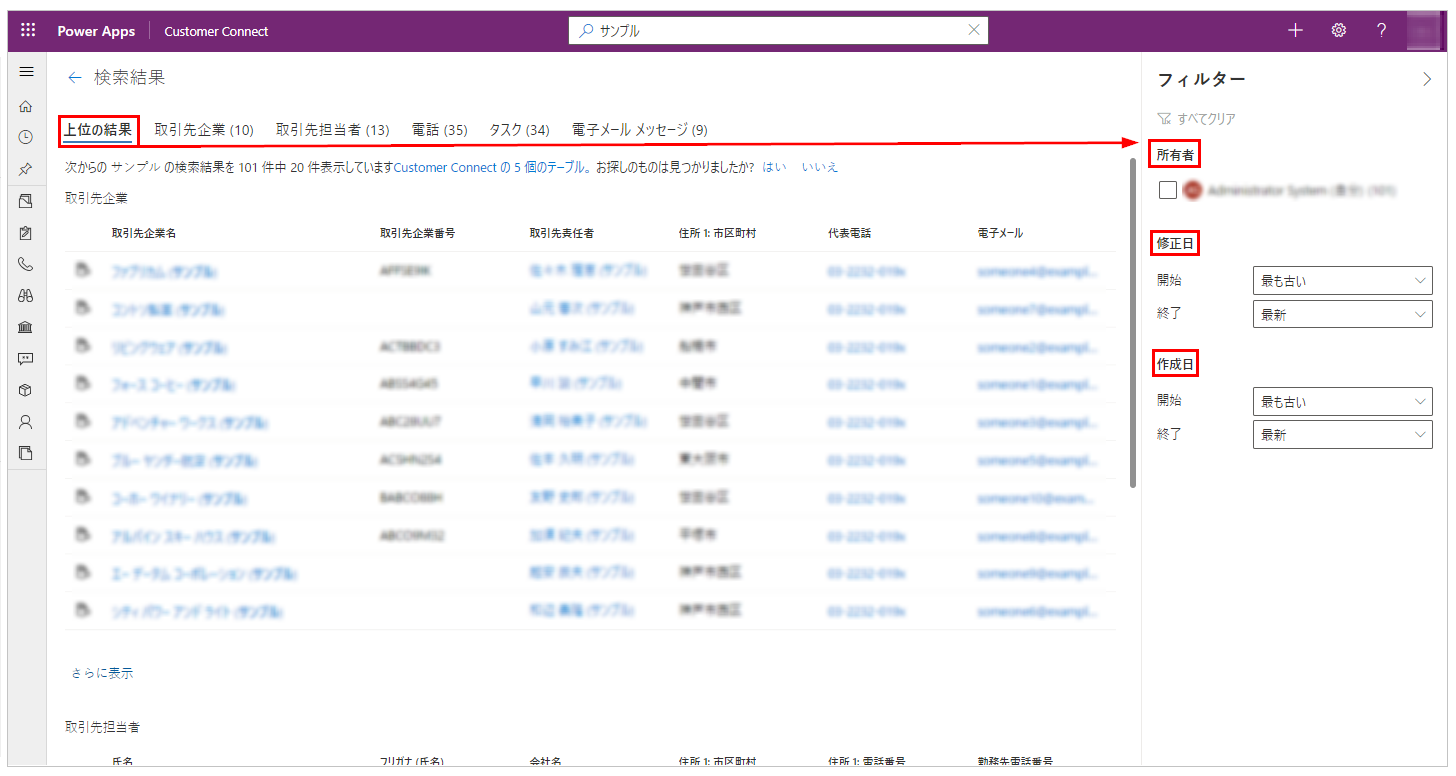Switch to 電子メール メッセージ (9) tab
The width and height of the screenshot is (1456, 776).
coord(640,130)
